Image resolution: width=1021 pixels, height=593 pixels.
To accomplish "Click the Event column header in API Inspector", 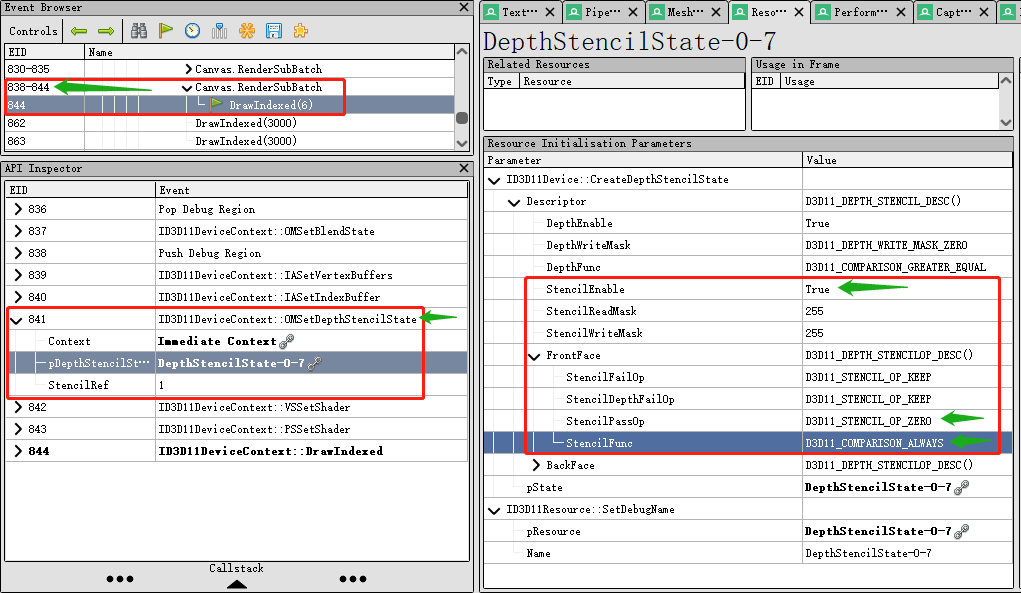I will [x=311, y=190].
